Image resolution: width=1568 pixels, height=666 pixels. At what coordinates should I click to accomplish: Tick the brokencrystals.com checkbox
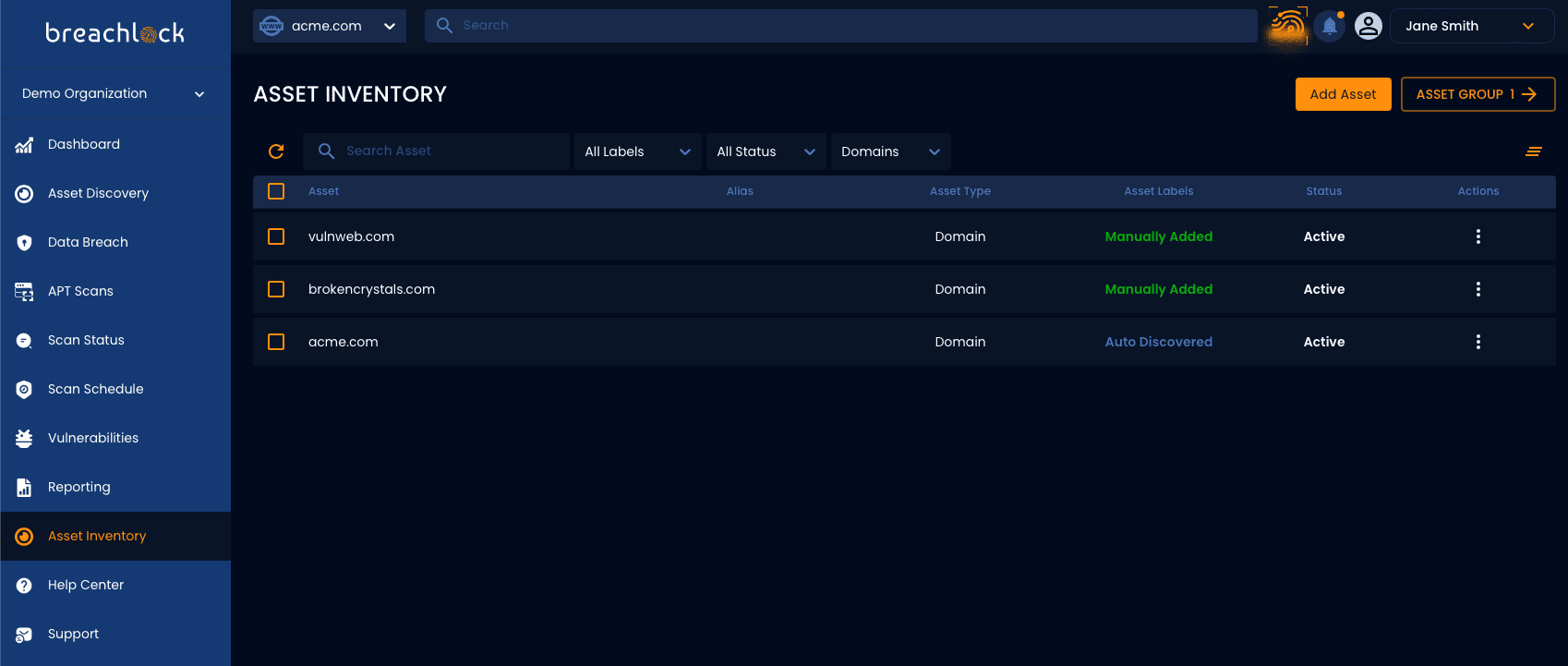click(x=276, y=289)
